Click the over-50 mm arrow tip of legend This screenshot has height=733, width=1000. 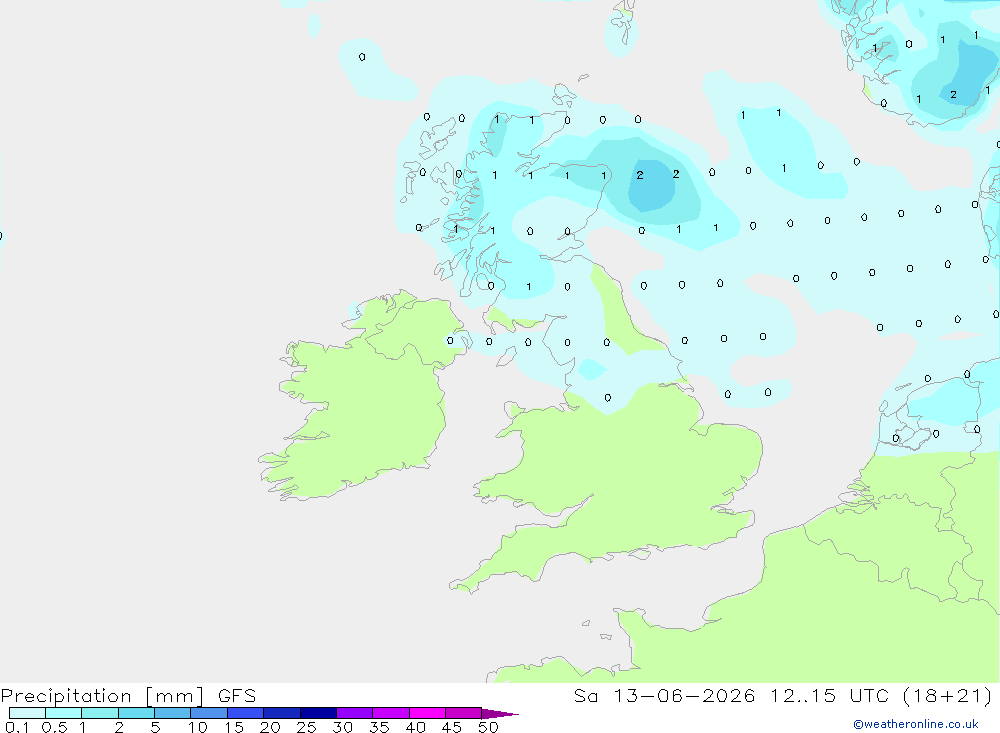point(500,714)
